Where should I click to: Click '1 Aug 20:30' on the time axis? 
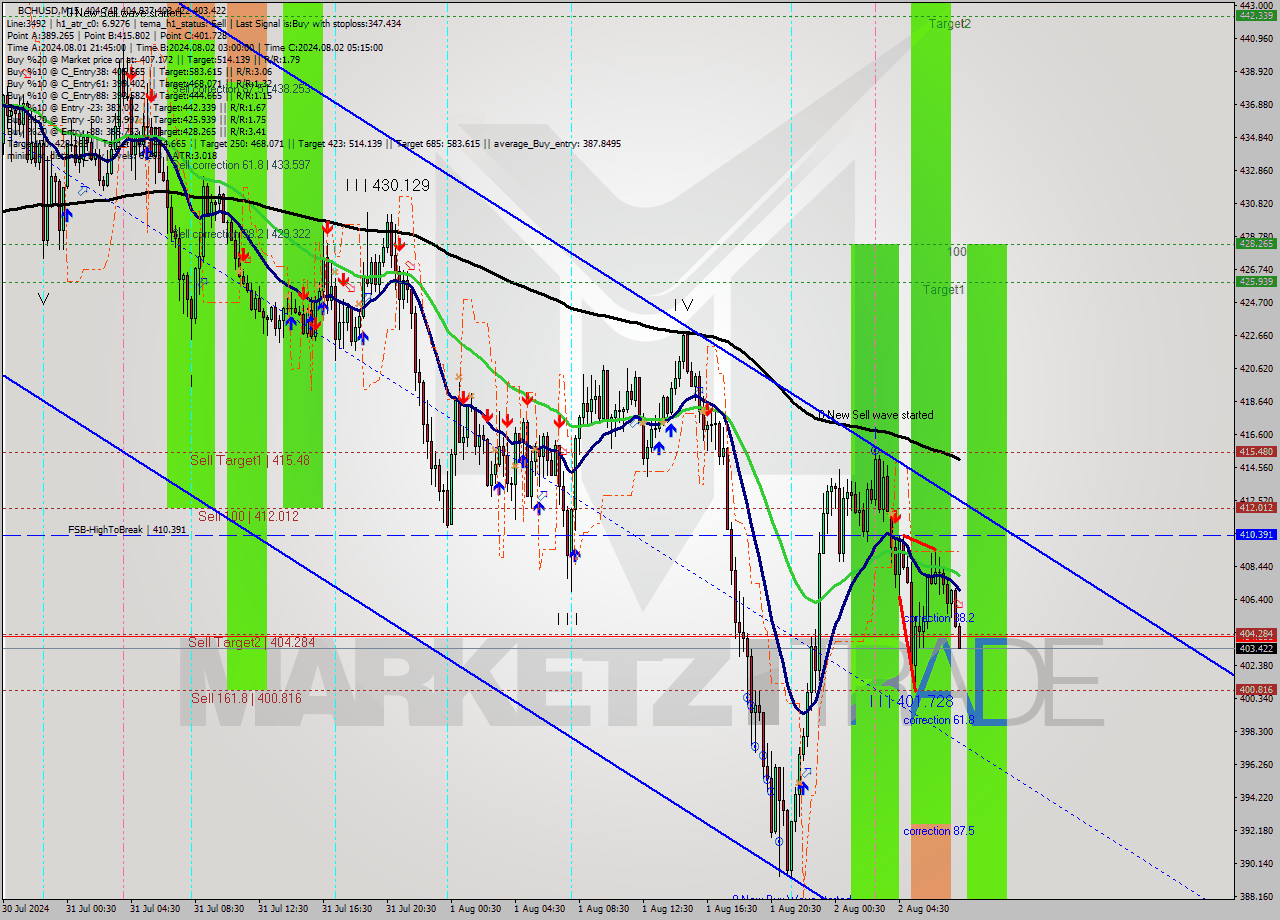795,909
